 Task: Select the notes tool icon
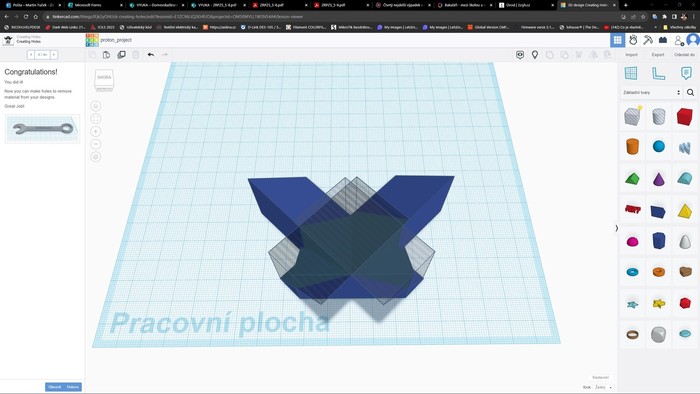686,73
